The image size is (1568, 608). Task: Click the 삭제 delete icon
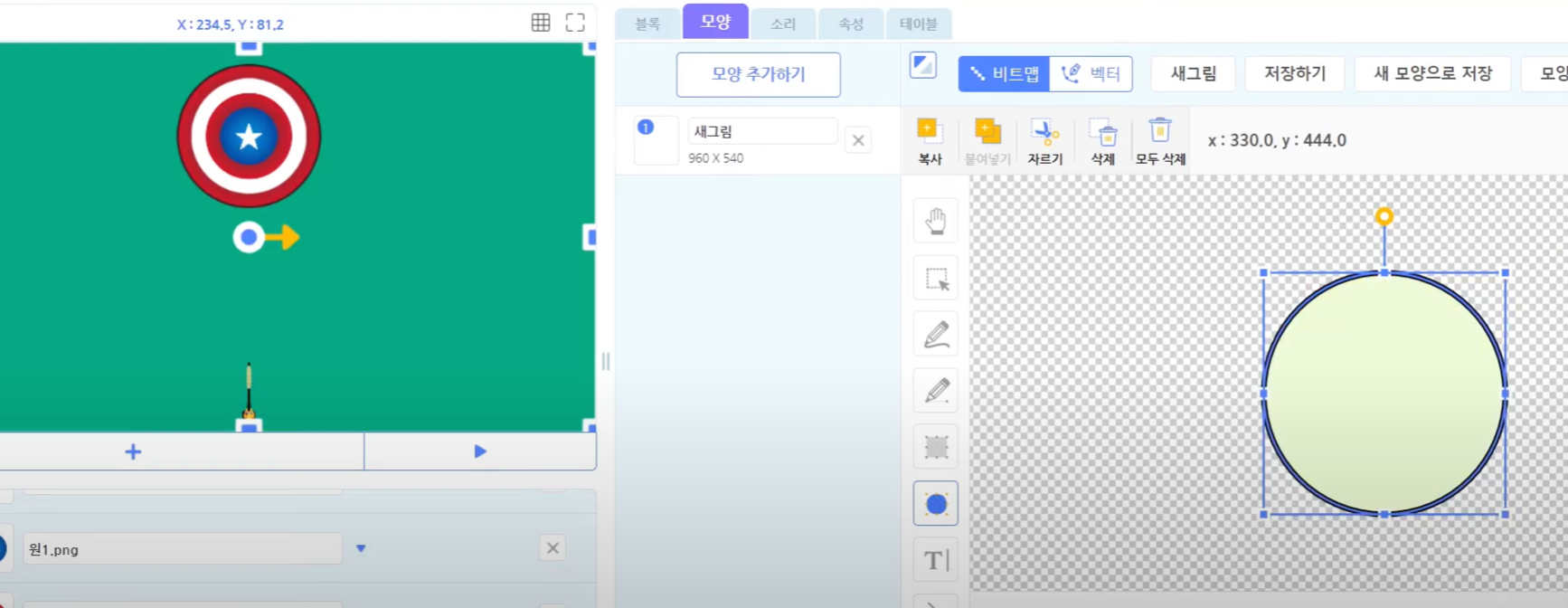point(1102,141)
